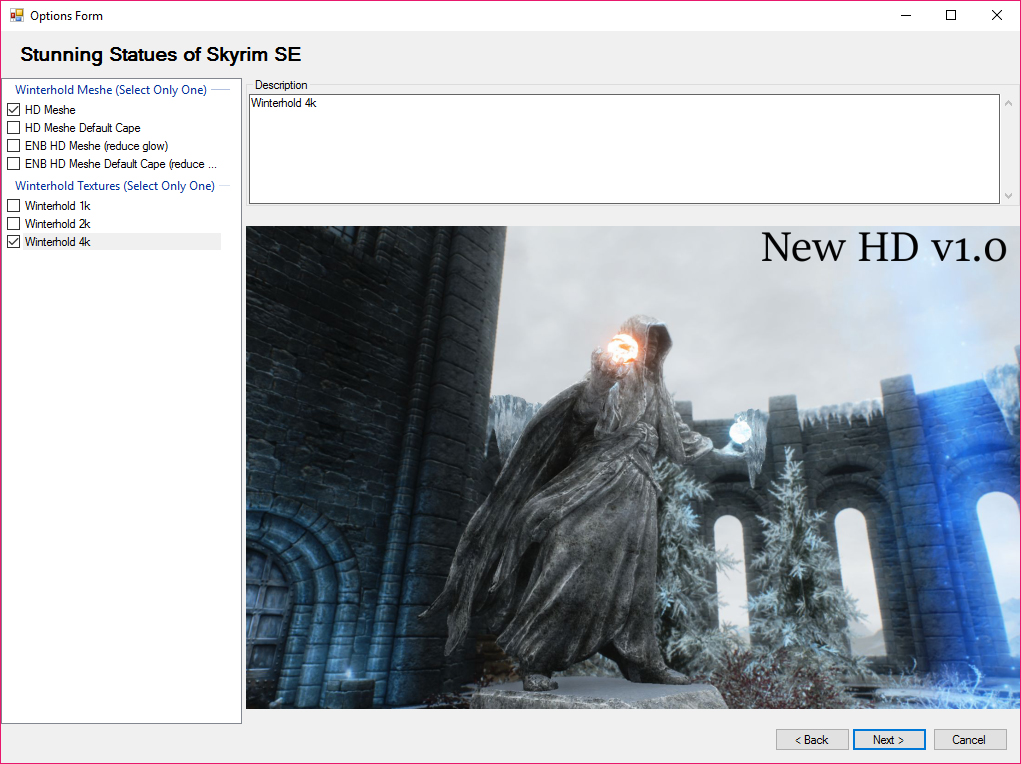Screen dimensions: 1021x764
Task: Click the Stunning Statues of Skyrim SE title
Action: tap(160, 54)
